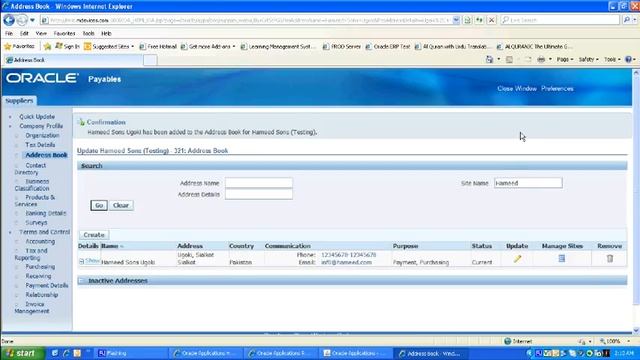Open the Page dropdown menu
This screenshot has width=640, height=360.
pos(565,60)
